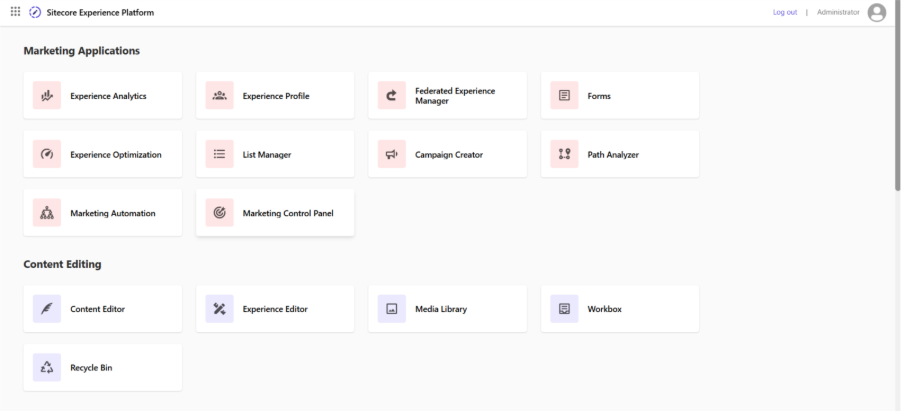Click the Campaign Creator megaphone icon
Viewport: 903px width, 411px height.
click(392, 155)
